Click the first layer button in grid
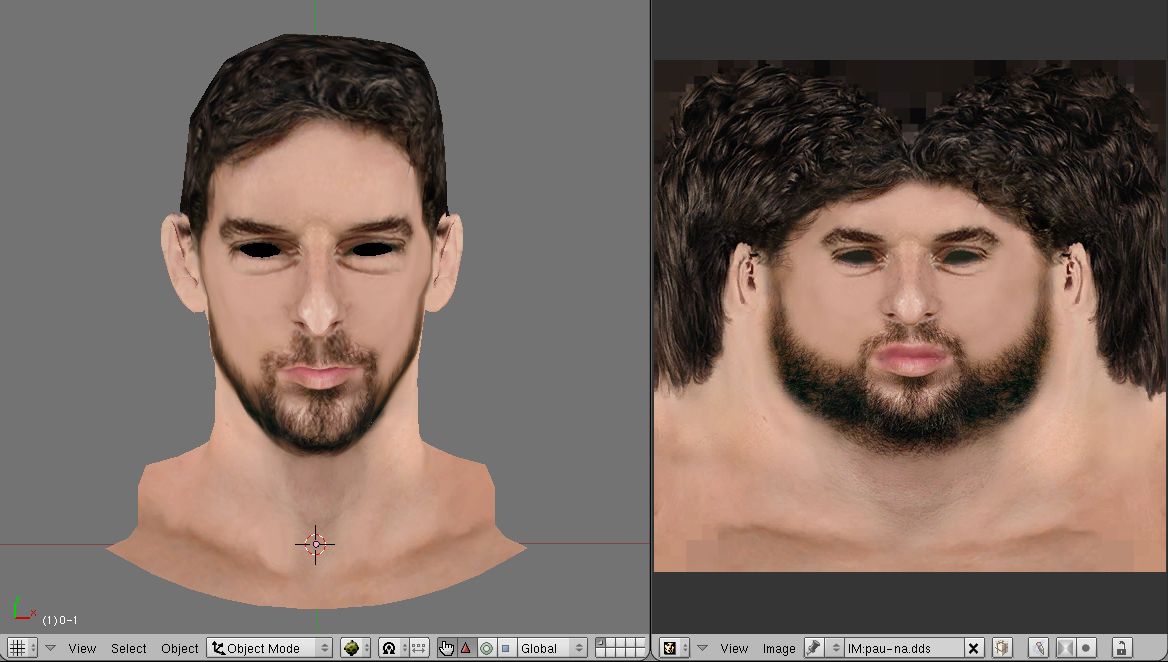The image size is (1168, 662). tap(601, 643)
